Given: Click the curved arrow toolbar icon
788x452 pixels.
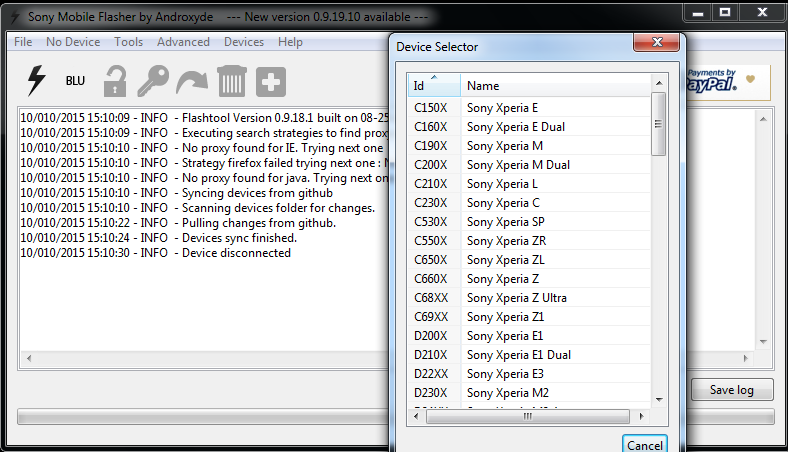Looking at the screenshot, I should (x=192, y=82).
